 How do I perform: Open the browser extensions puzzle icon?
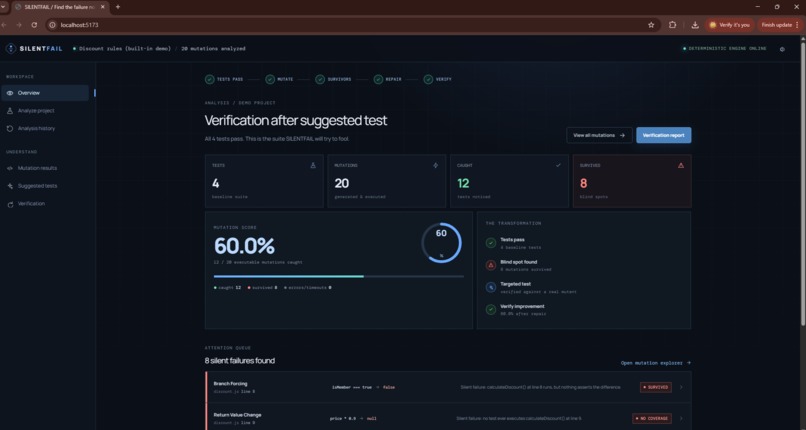(672, 25)
